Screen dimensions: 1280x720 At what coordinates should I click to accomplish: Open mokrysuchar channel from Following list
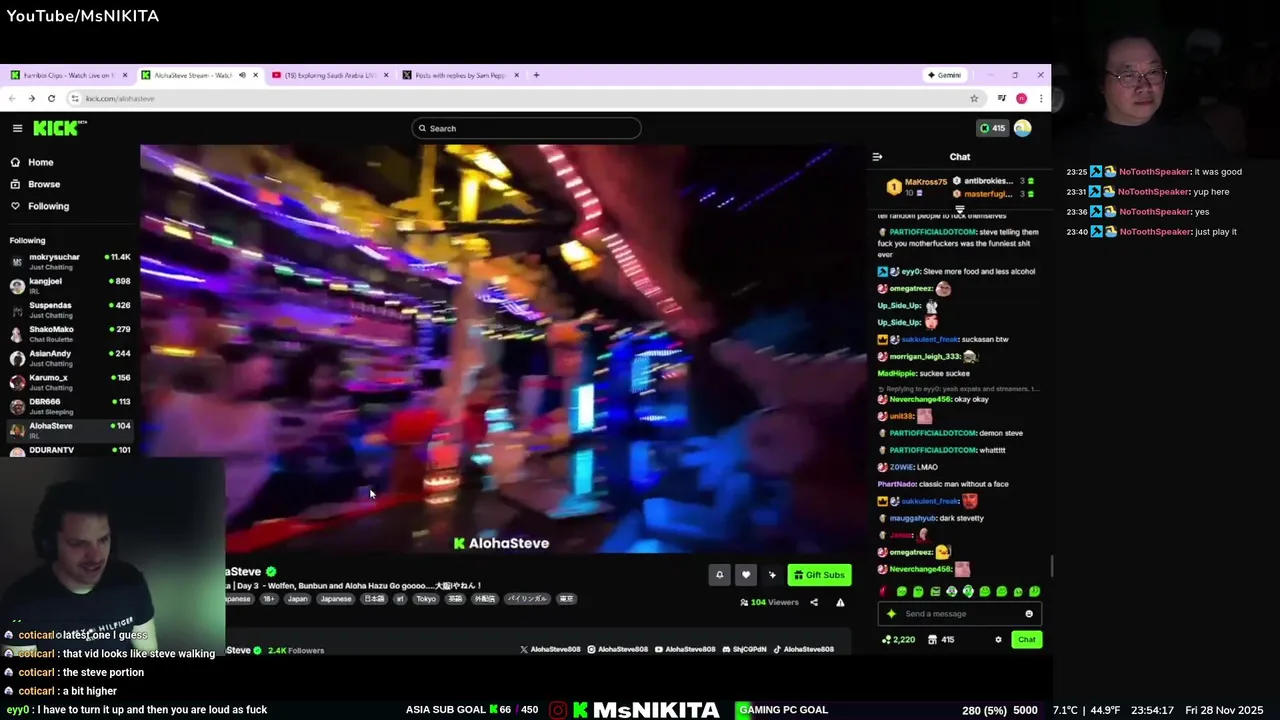click(70, 261)
